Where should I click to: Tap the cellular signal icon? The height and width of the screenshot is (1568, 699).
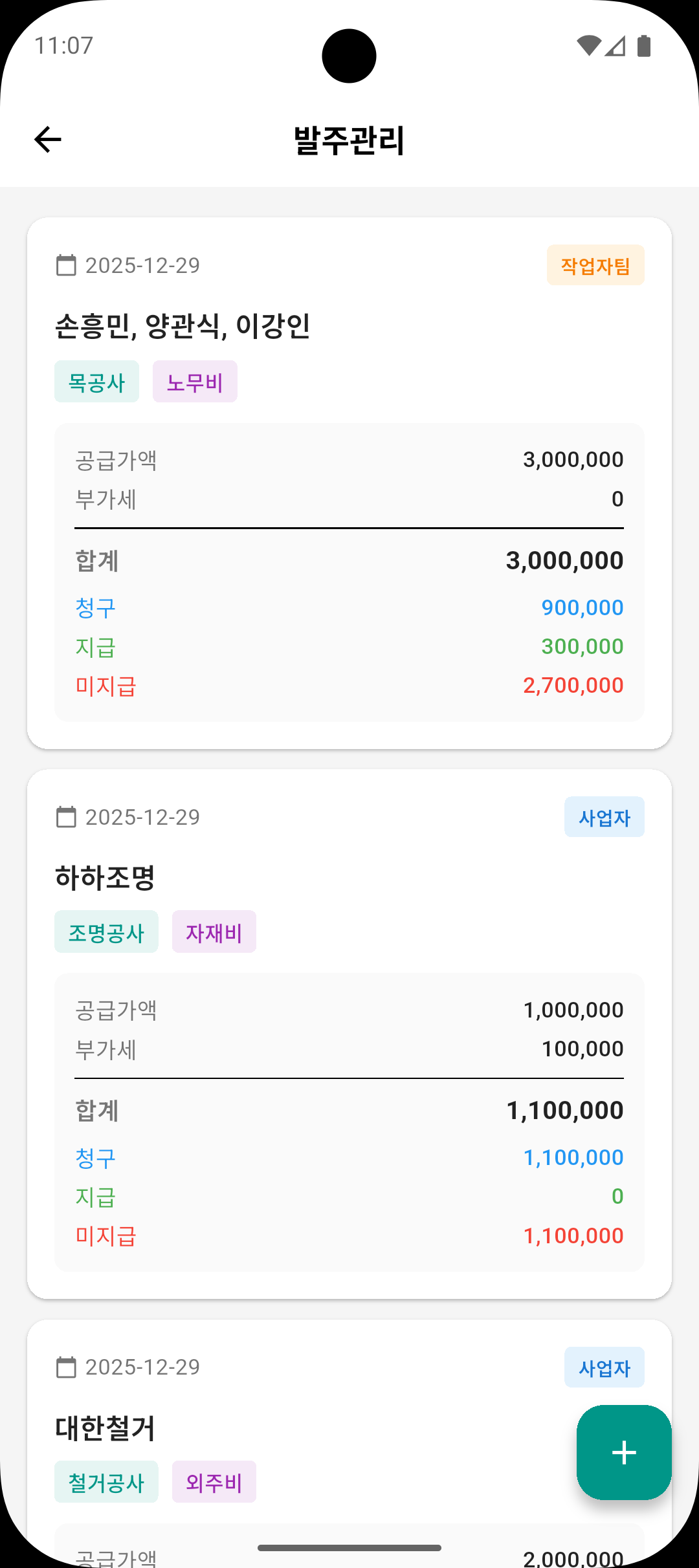click(616, 46)
